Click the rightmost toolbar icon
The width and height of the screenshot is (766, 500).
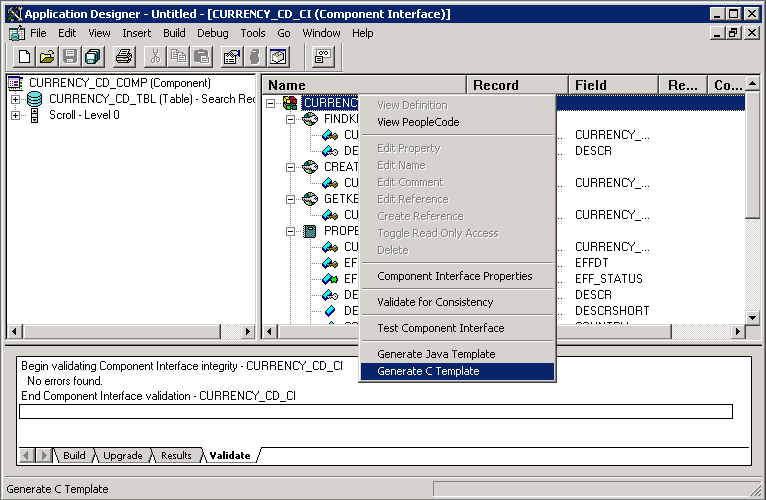tap(322, 57)
